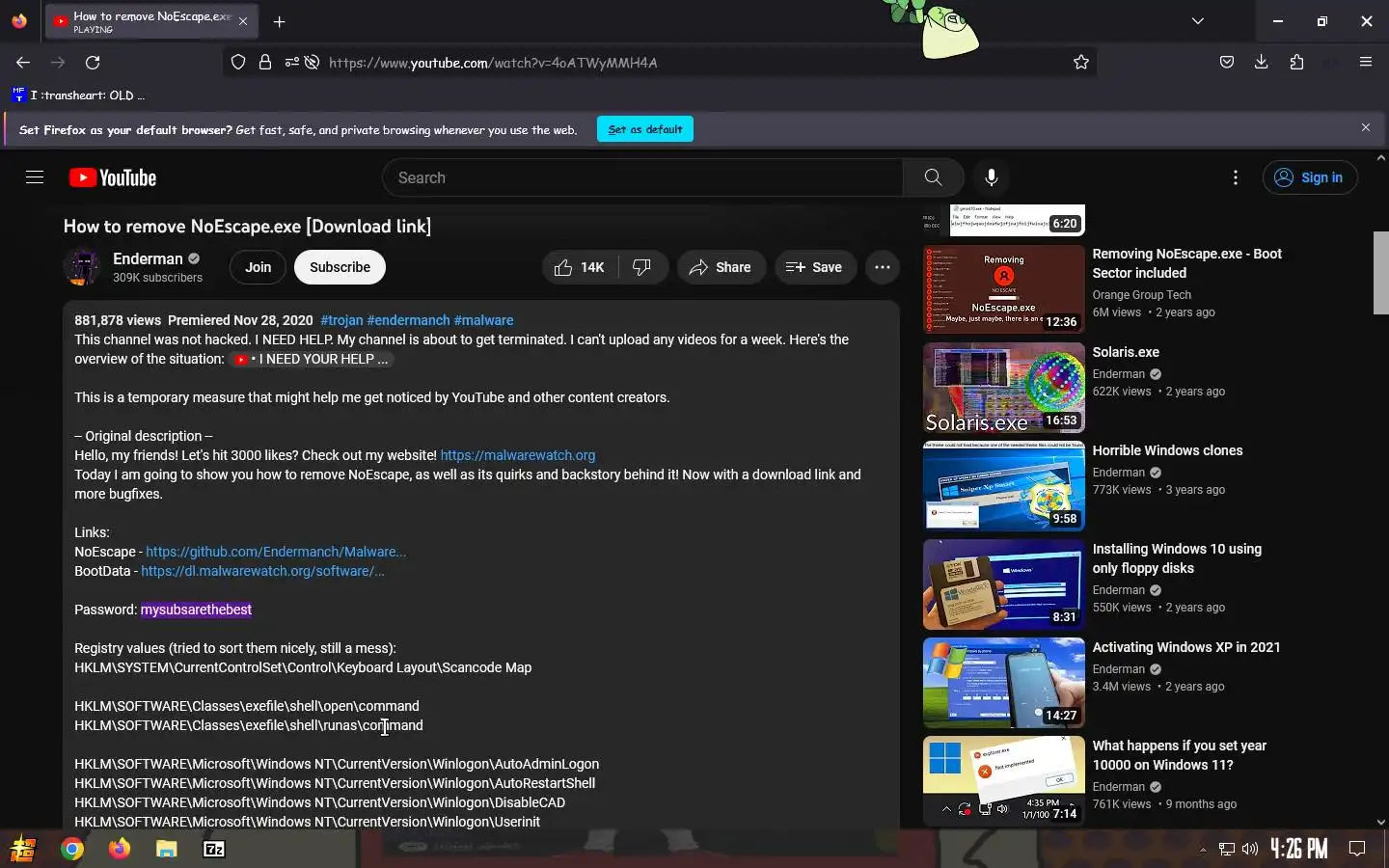Viewport: 1389px width, 868px height.
Task: View site security padlock info
Action: point(265,63)
